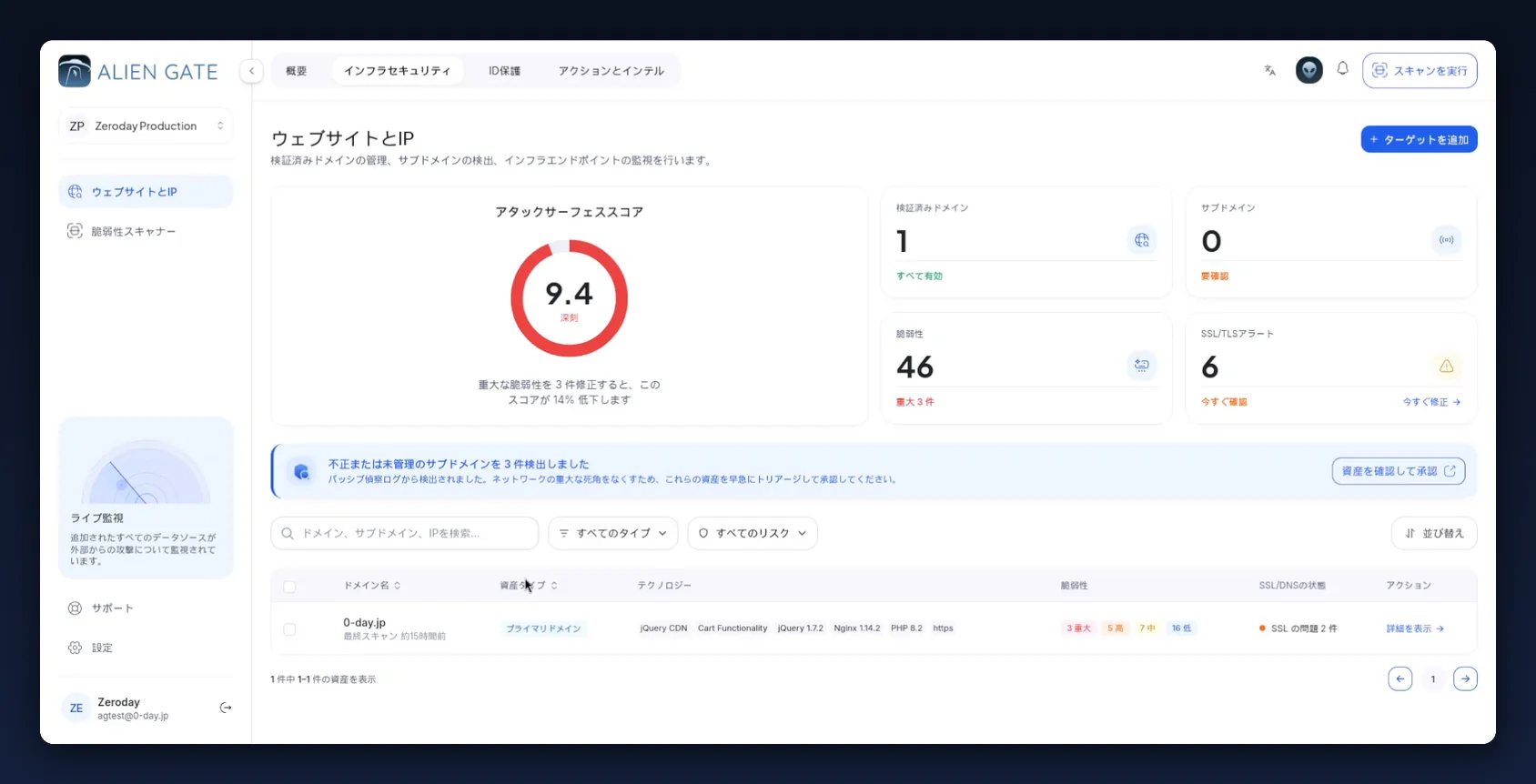Click the ウェブサイトとIP sidebar globe icon

pos(75,192)
